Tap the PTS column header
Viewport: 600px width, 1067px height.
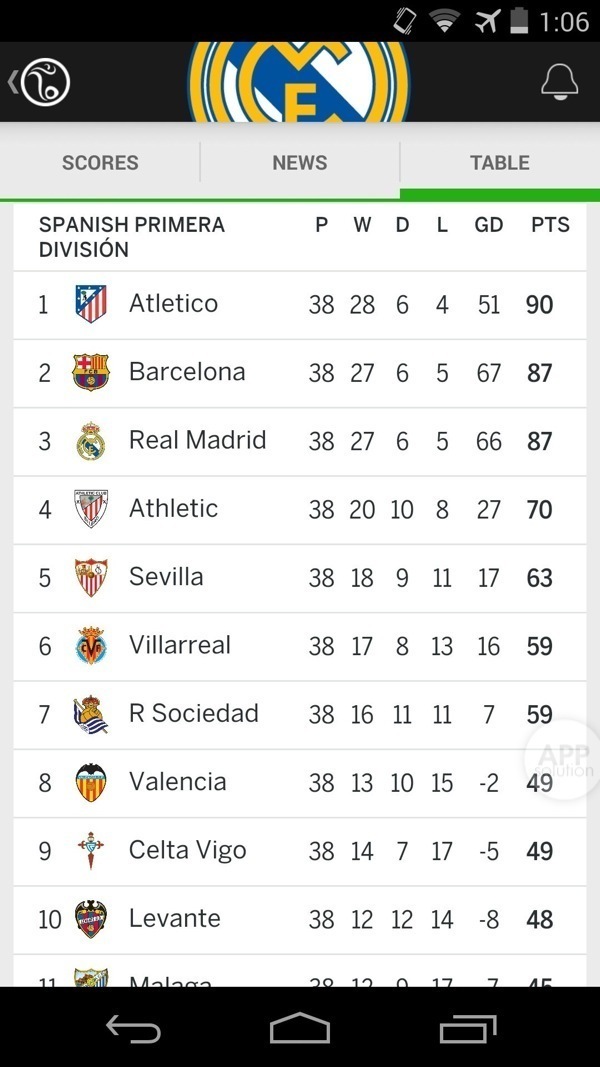point(550,225)
